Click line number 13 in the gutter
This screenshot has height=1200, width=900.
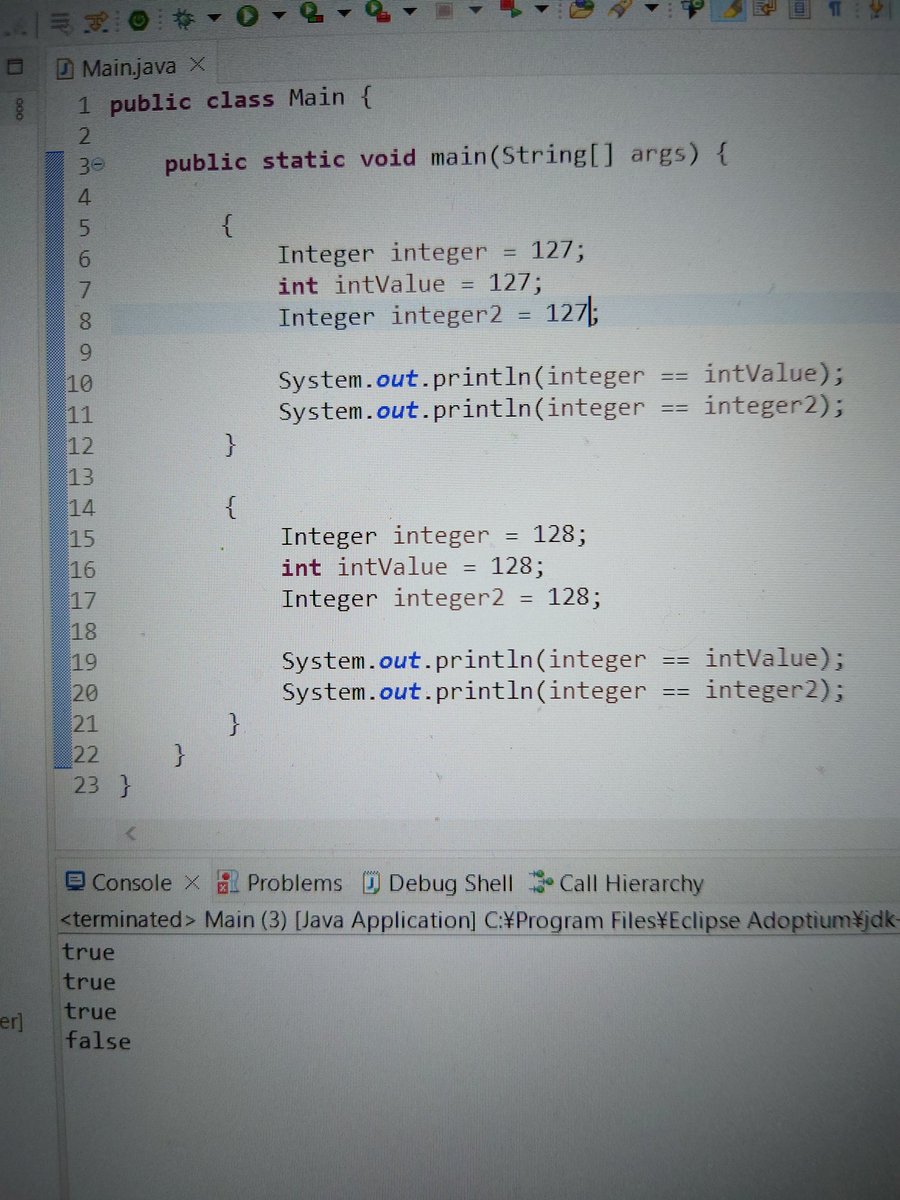click(80, 476)
